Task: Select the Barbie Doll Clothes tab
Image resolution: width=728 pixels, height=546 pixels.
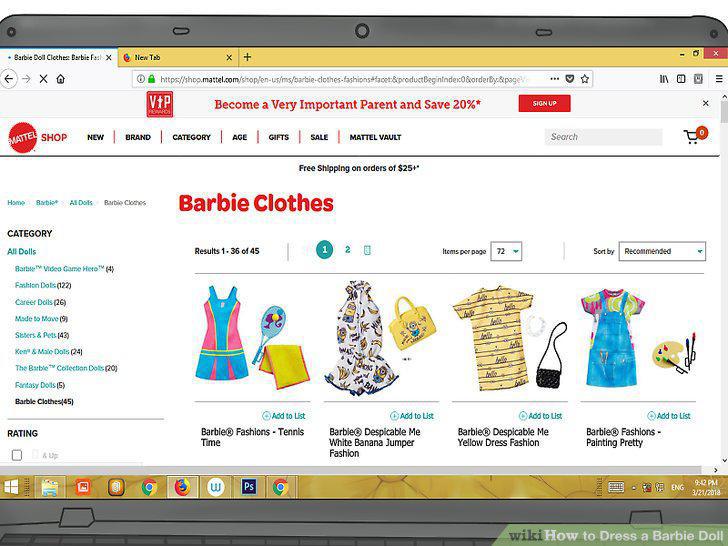Action: coord(57,58)
